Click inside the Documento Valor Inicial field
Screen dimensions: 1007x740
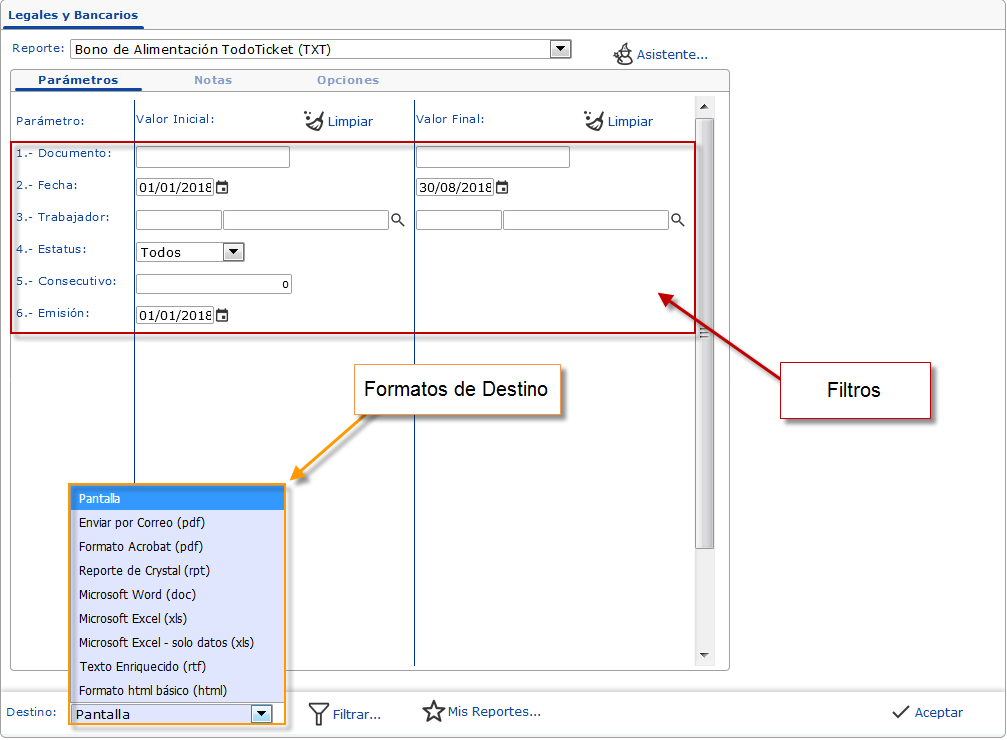point(212,156)
